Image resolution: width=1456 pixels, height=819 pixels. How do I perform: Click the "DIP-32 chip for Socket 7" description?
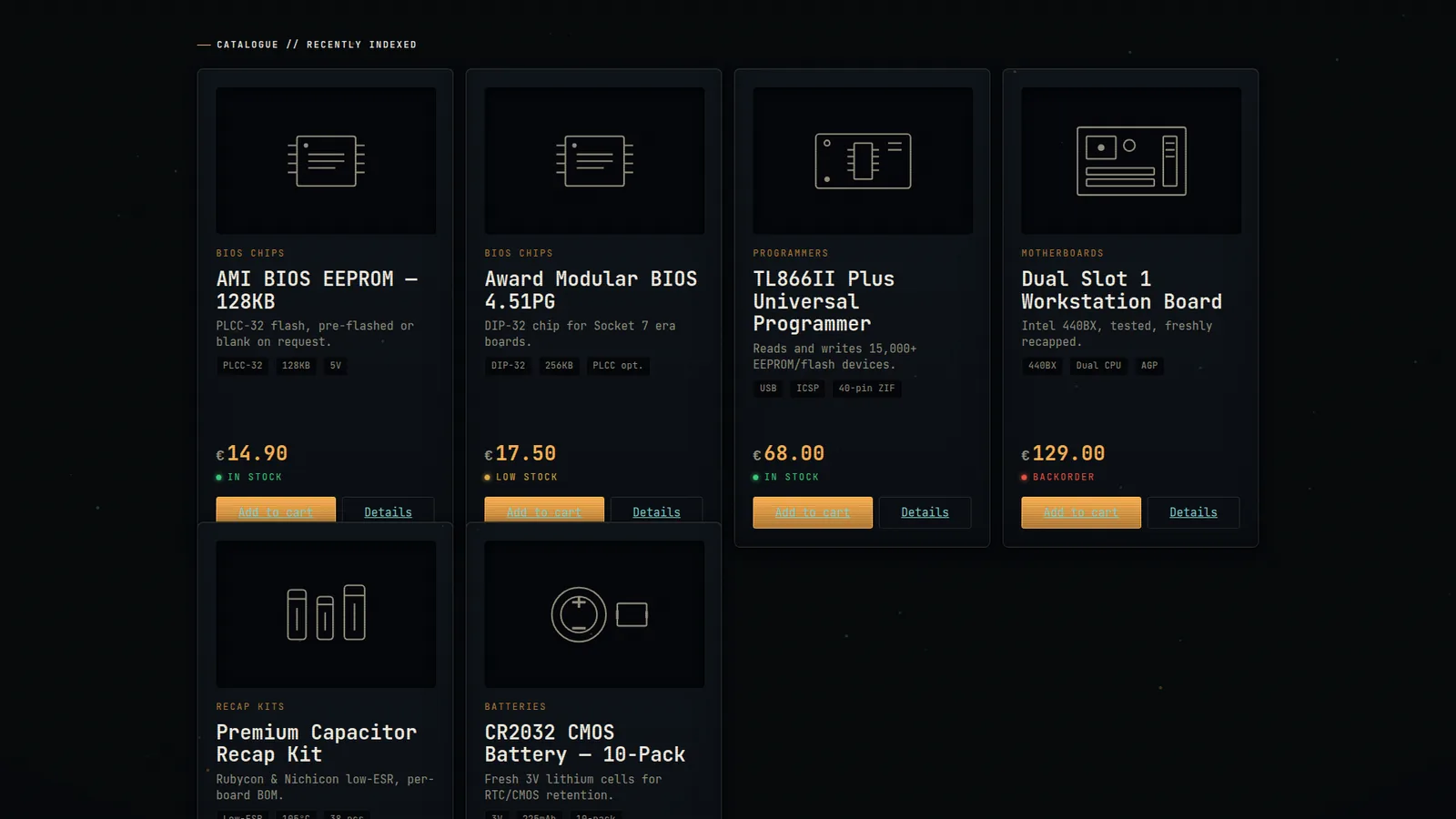click(581, 334)
